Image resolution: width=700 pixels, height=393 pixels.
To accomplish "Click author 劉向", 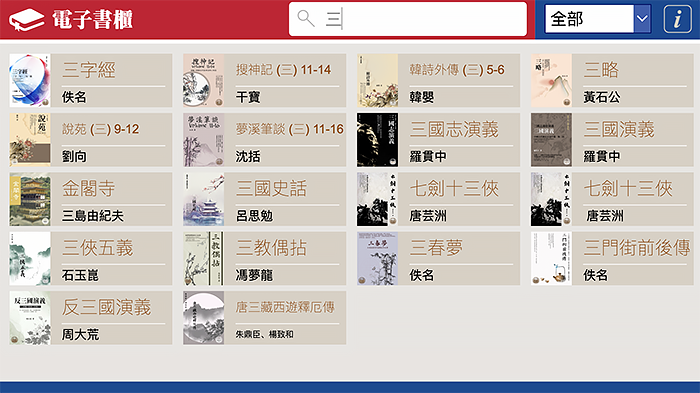I will [x=74, y=156].
